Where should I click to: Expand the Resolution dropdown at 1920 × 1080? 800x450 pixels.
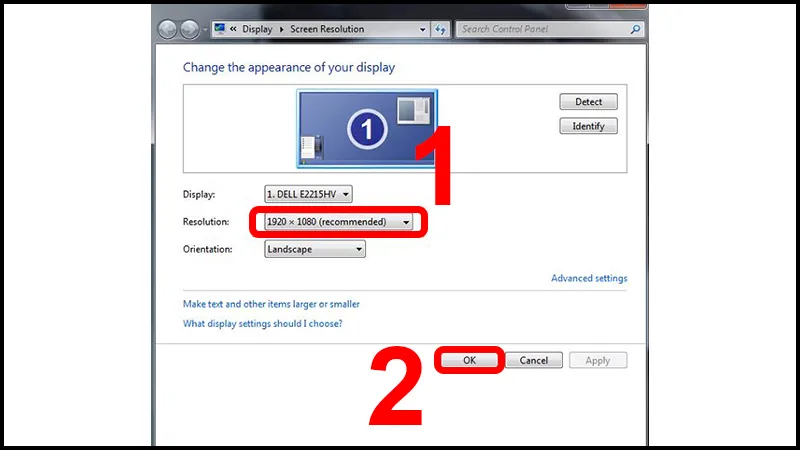(339, 222)
